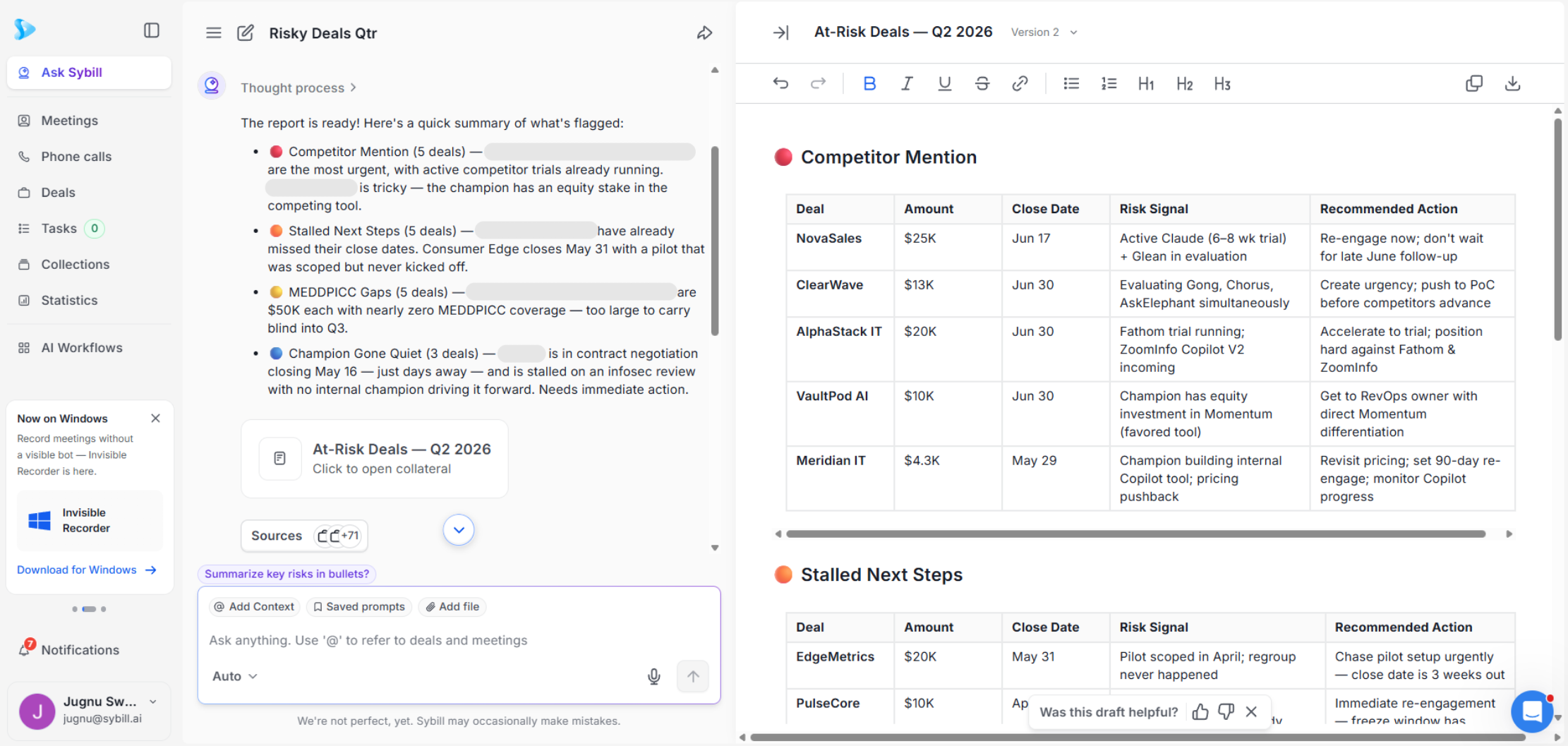Click the Invisible Recorder tile
Screen dimensions: 1568x746
[x=90, y=521]
